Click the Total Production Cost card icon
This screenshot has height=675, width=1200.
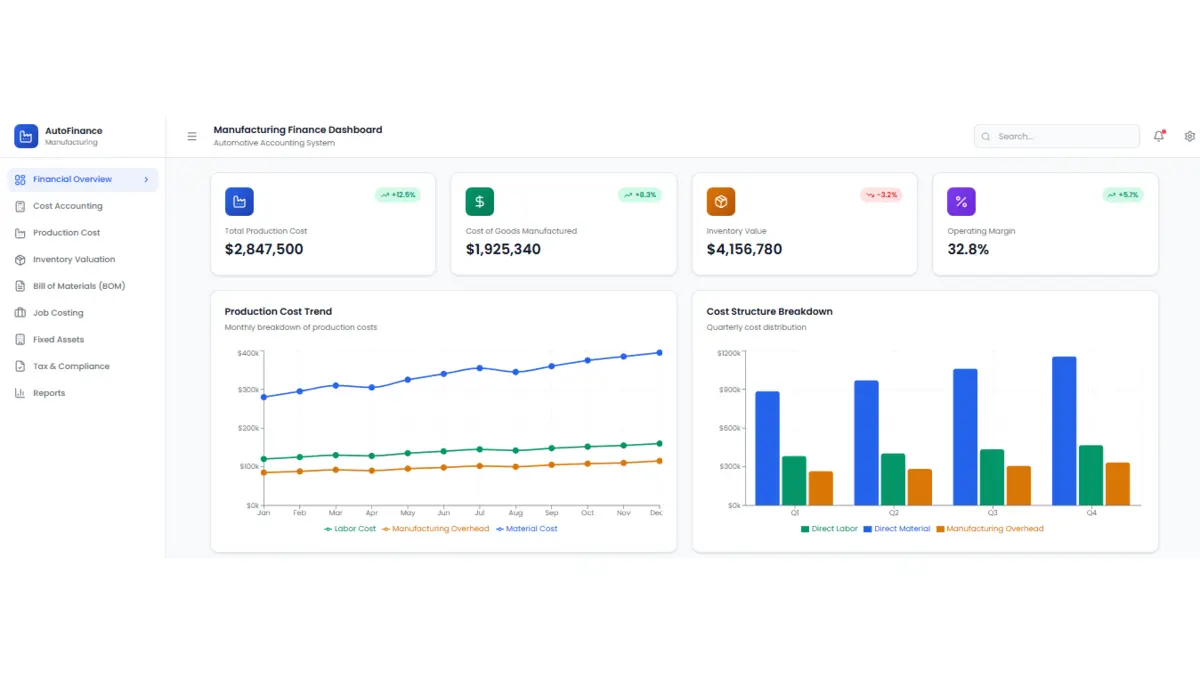[x=239, y=202]
